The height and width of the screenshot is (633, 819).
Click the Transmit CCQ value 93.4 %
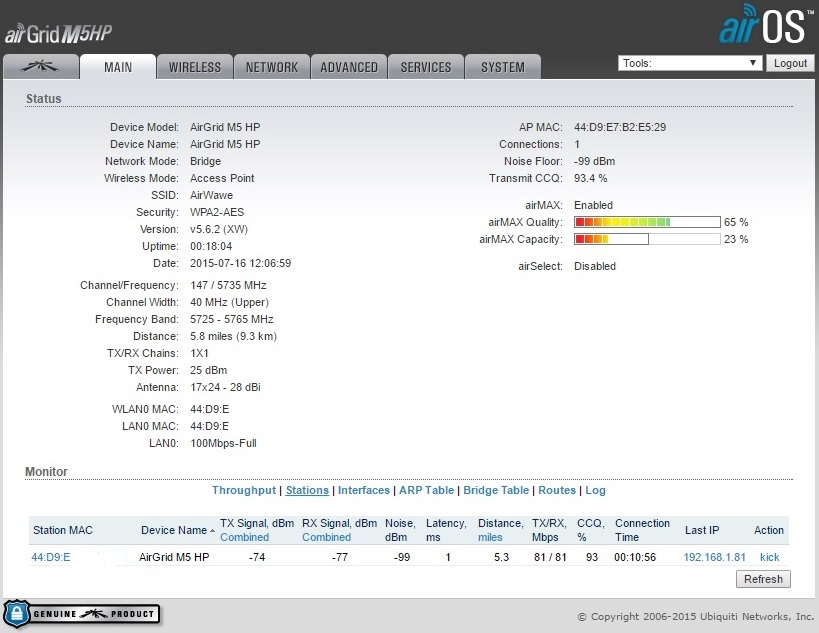coord(590,178)
